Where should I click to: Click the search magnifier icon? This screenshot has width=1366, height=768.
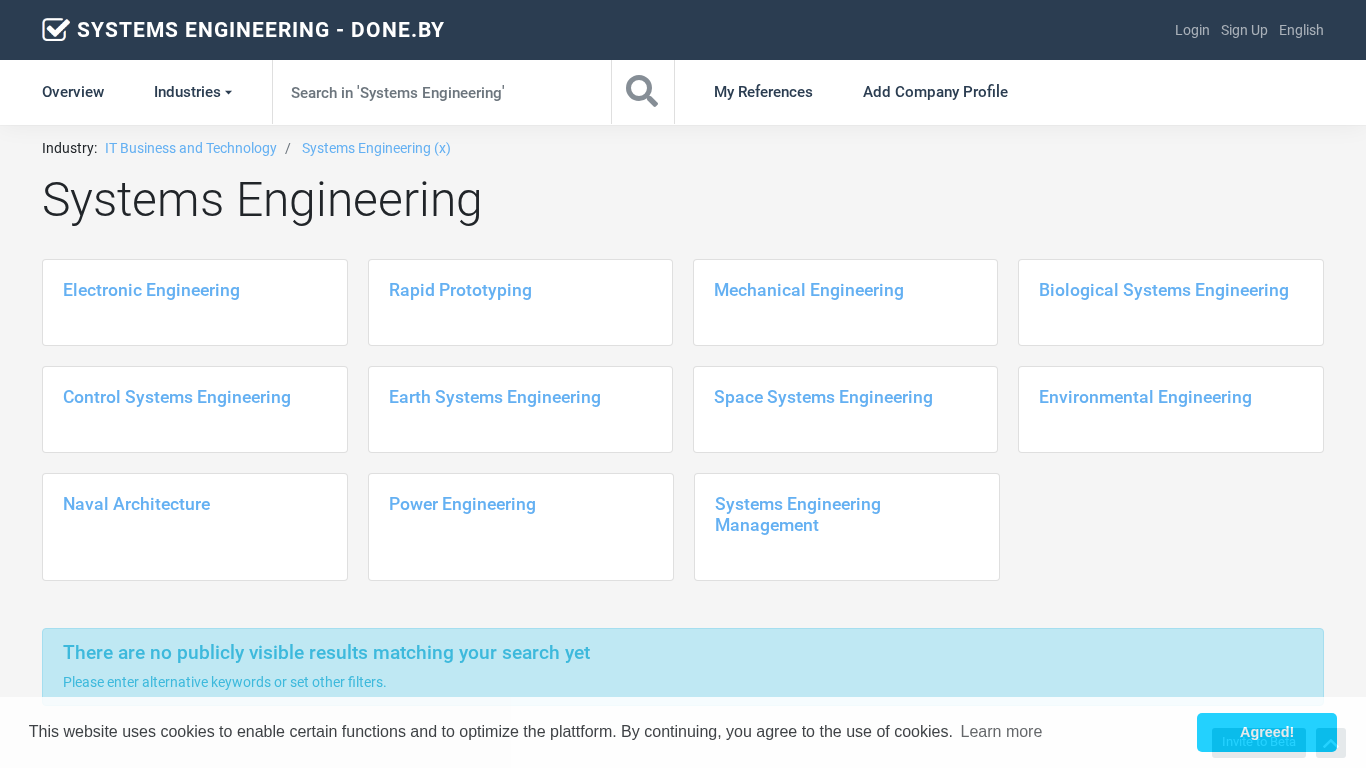pos(642,92)
